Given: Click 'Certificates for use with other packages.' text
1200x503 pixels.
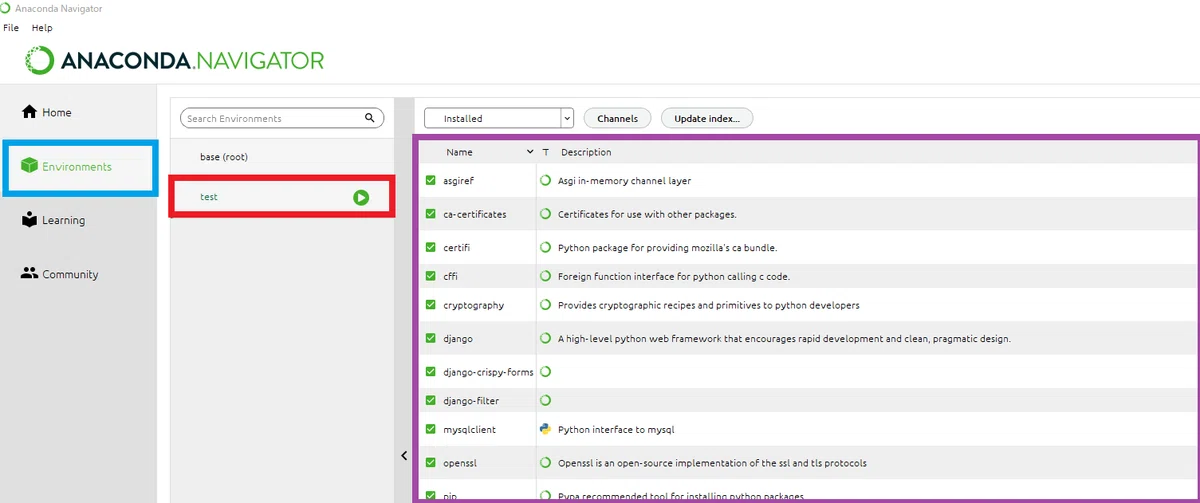Looking at the screenshot, I should pos(648,214).
